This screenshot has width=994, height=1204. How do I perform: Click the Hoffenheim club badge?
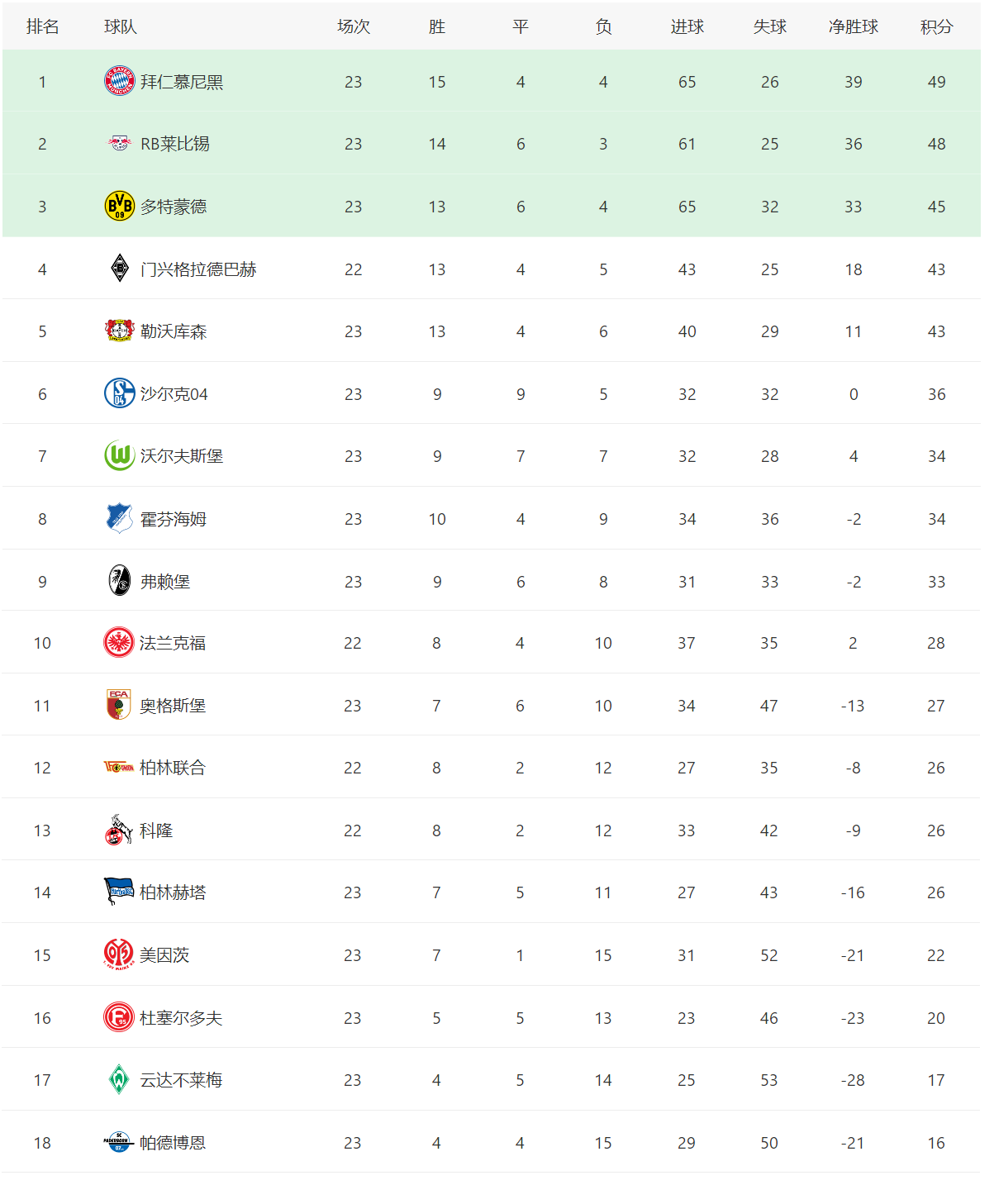click(119, 518)
